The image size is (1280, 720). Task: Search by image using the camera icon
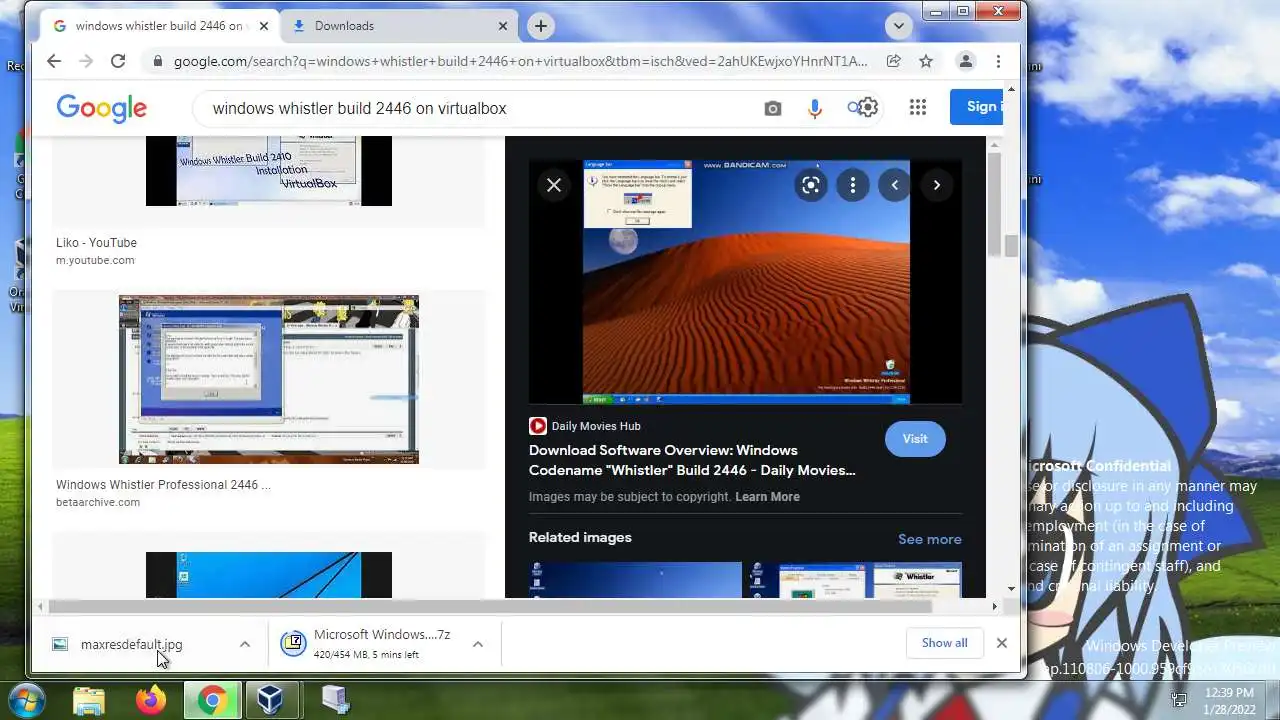[773, 108]
